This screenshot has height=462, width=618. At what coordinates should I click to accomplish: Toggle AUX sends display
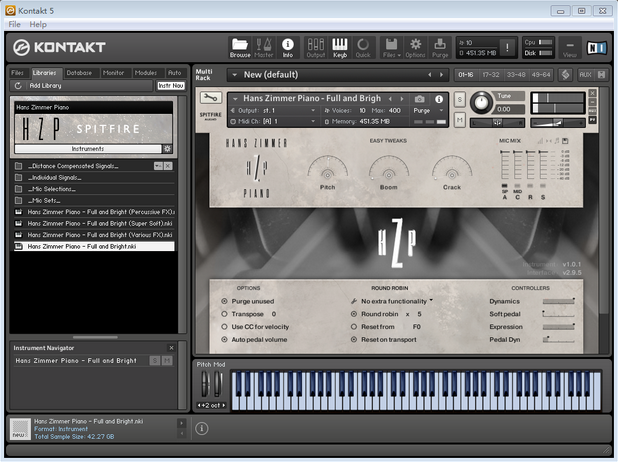[x=585, y=75]
